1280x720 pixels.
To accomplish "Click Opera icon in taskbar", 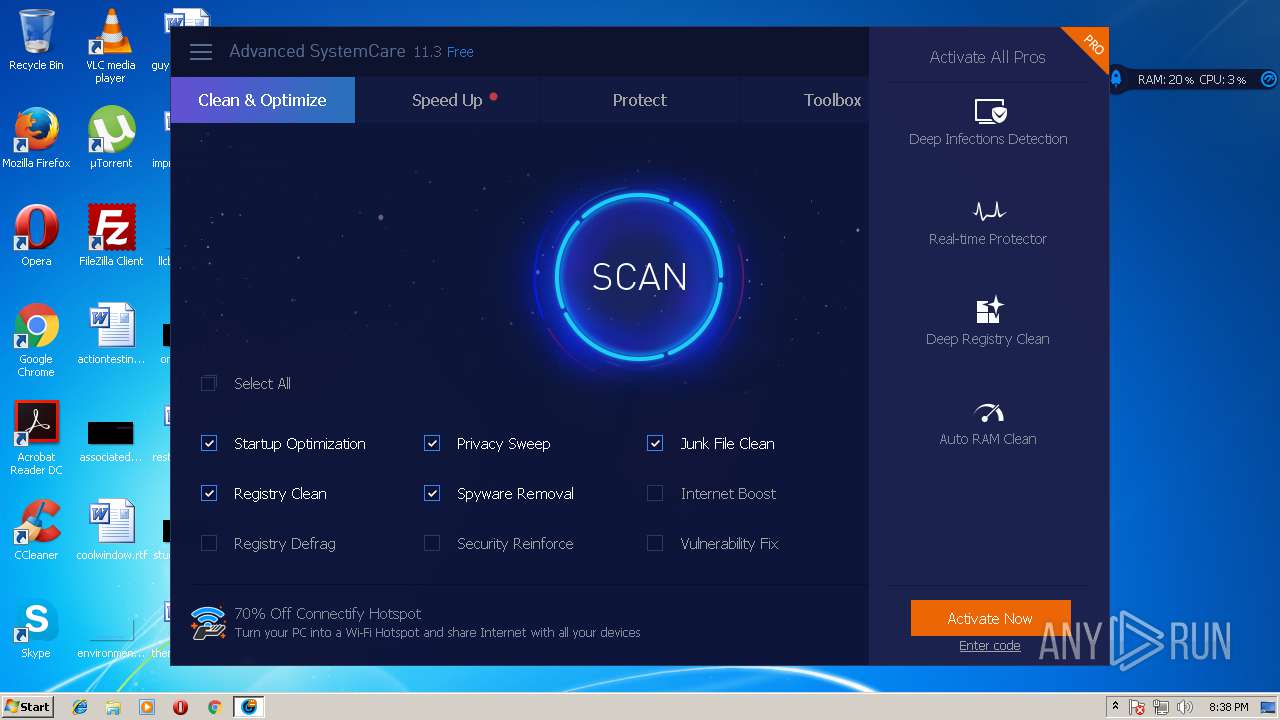I will 180,707.
